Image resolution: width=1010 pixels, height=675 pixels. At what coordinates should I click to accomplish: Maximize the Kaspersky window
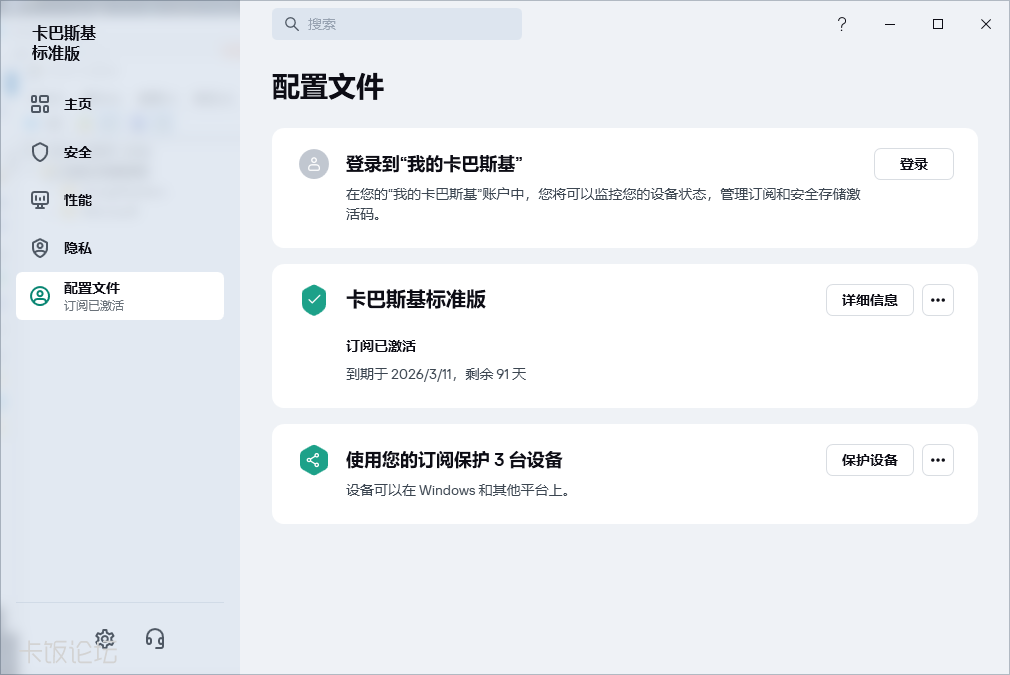pos(938,25)
